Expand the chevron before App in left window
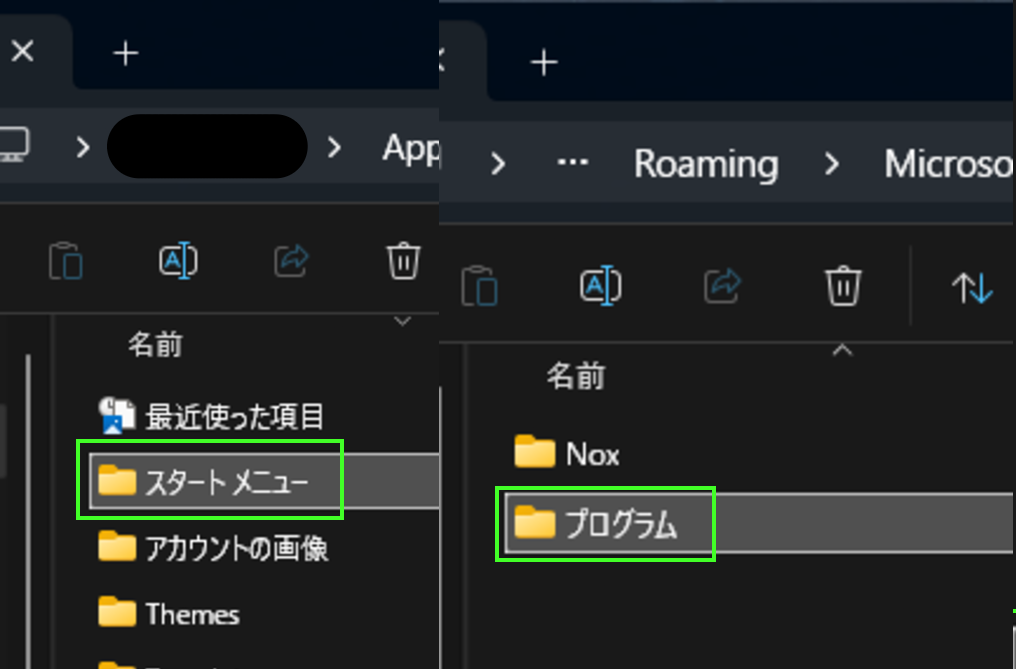This screenshot has width=1016, height=669. pyautogui.click(x=334, y=147)
